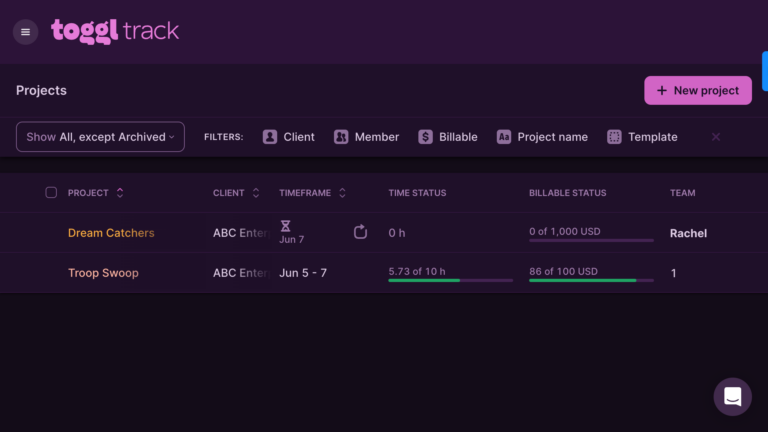The height and width of the screenshot is (432, 768).
Task: Filter projects by Member
Action: click(x=366, y=137)
